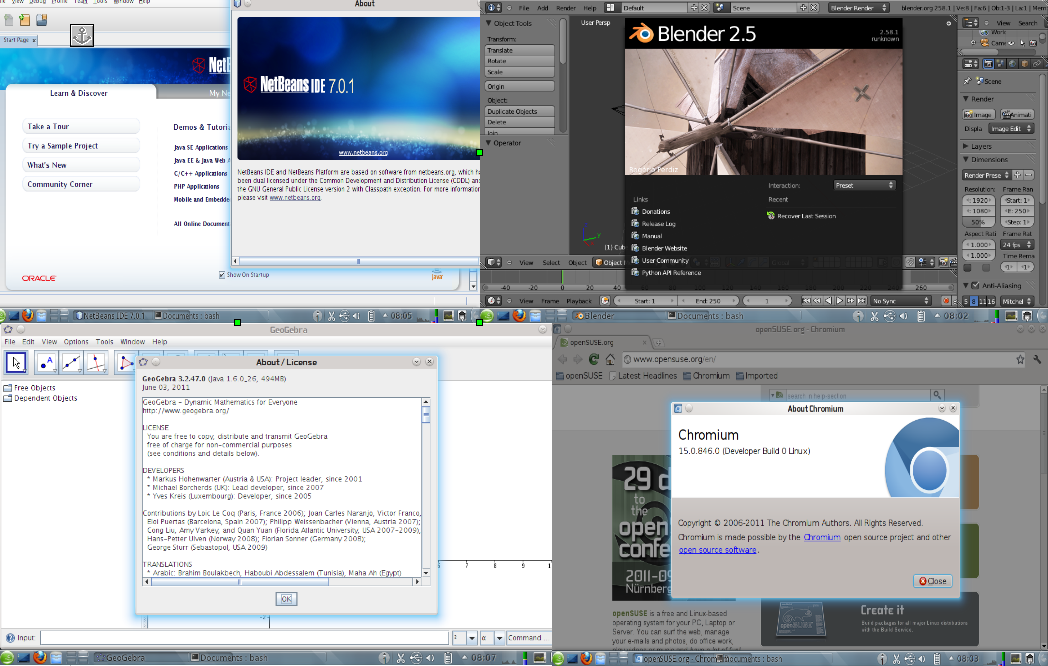The image size is (1048, 666).
Task: Select anti-aliasing sample 8 in Blender
Action: [x=974, y=302]
